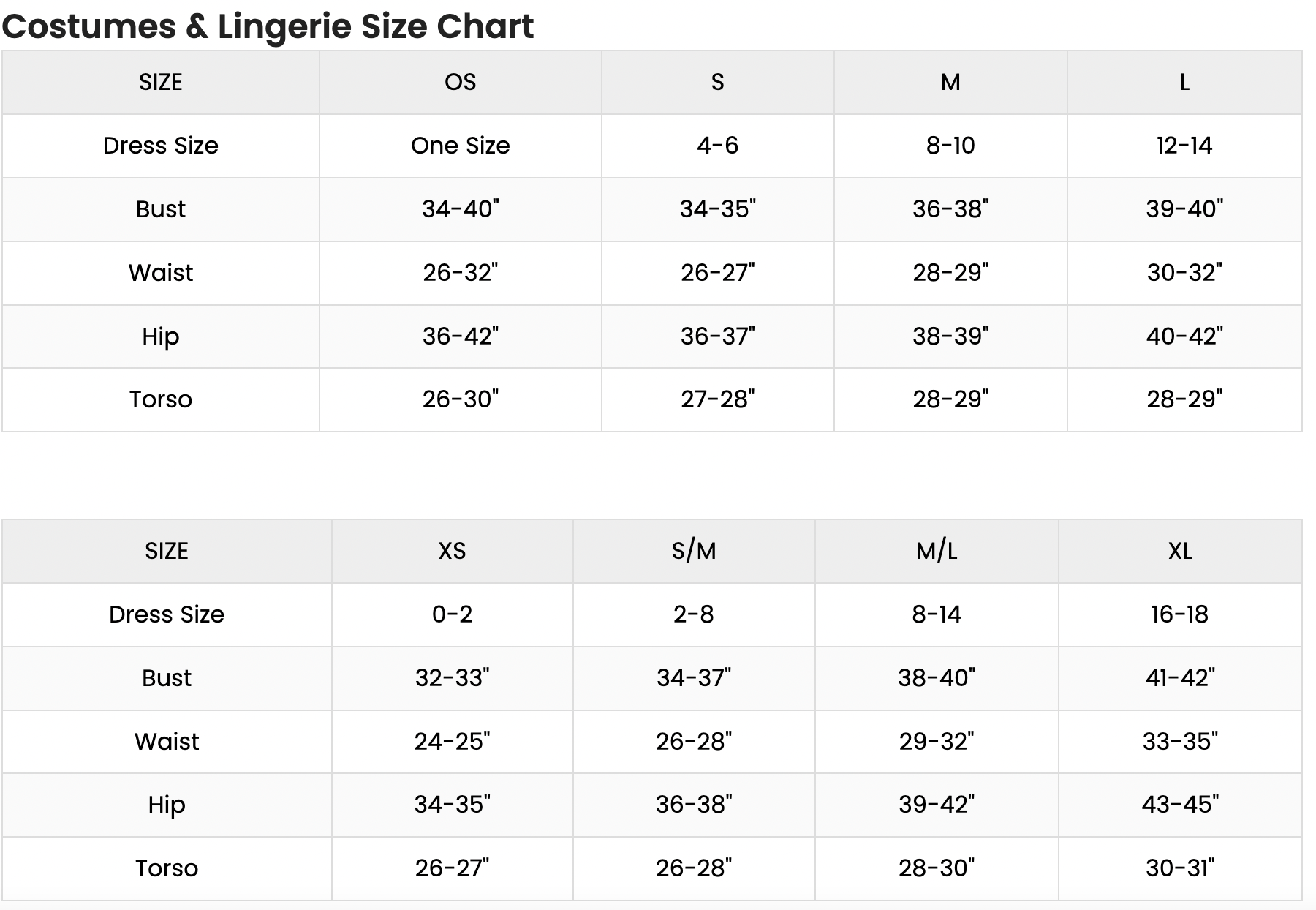Image resolution: width=1316 pixels, height=910 pixels.
Task: Select the 38-39" hip cell for M
Action: point(950,336)
